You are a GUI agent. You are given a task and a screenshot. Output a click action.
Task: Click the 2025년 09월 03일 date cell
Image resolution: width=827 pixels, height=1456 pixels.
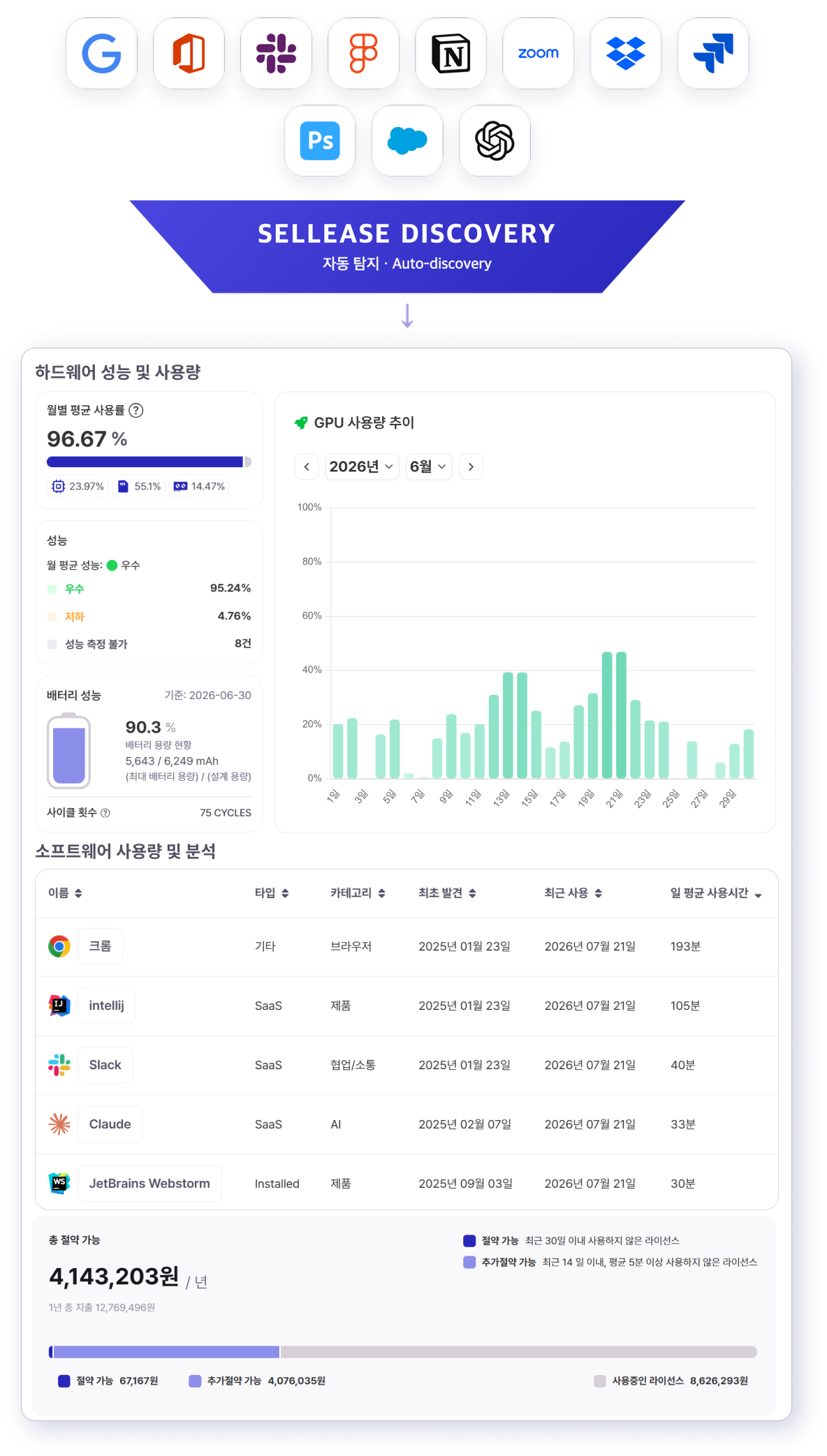[x=465, y=1184]
